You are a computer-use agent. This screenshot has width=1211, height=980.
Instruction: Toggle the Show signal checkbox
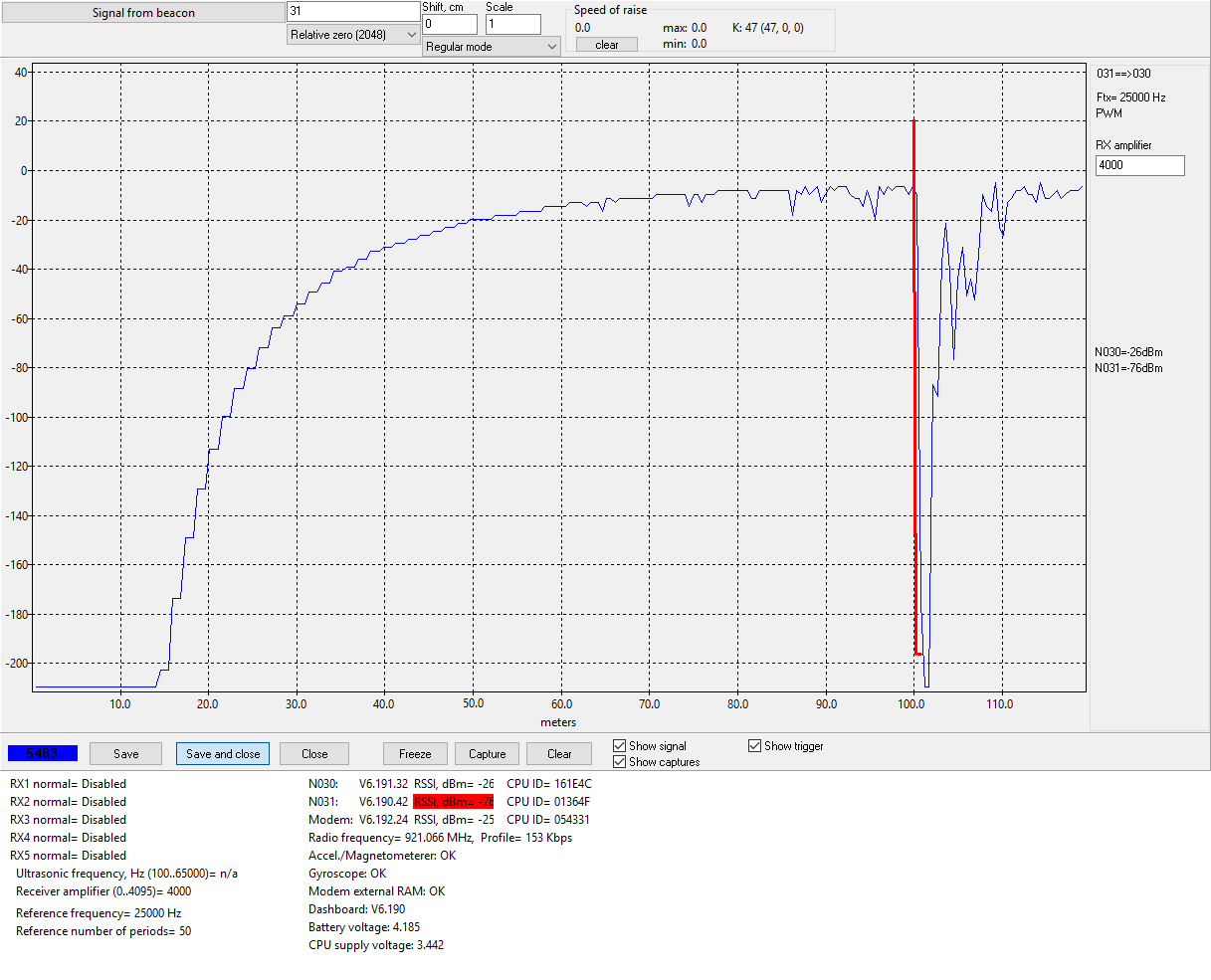tap(620, 746)
